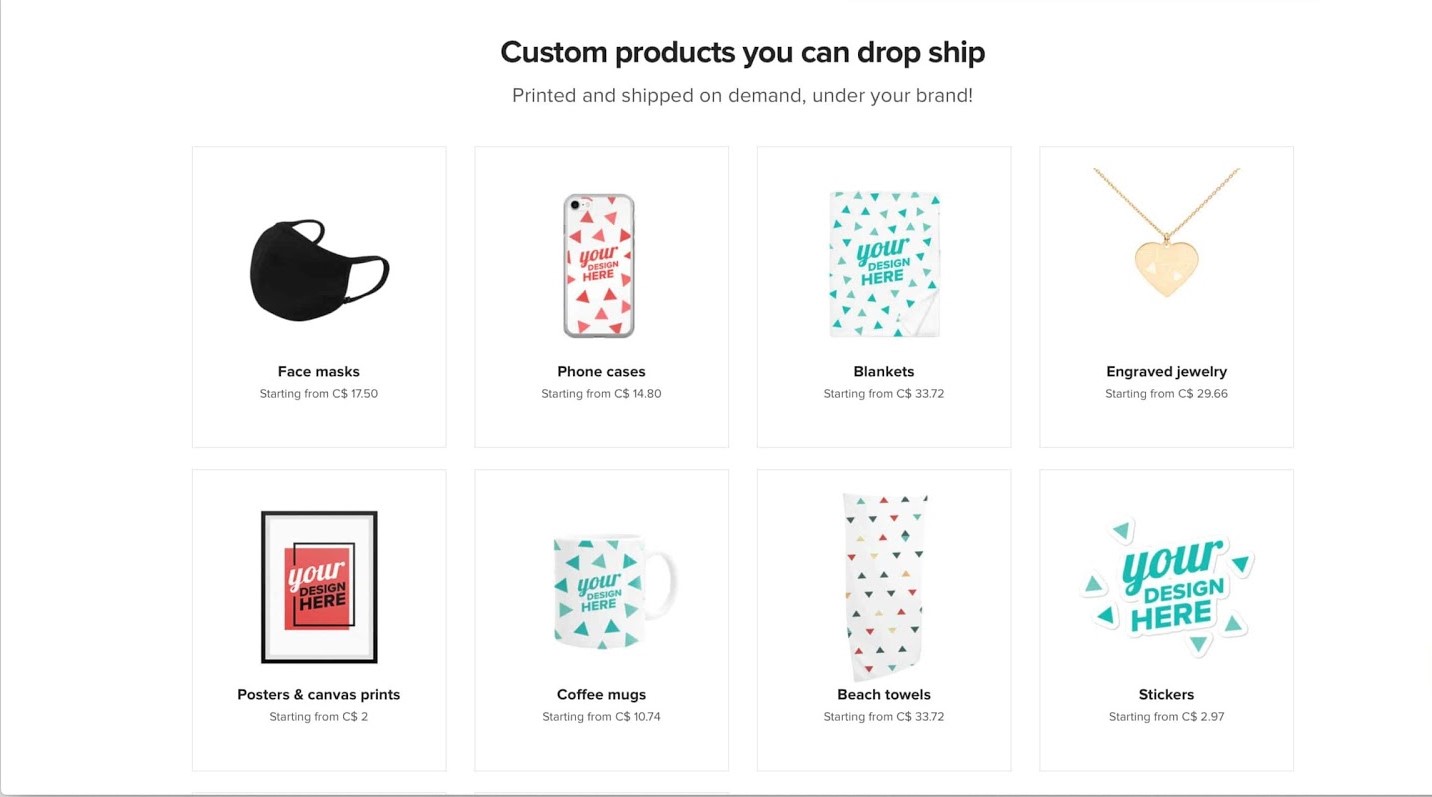Open the Phone cases category title
Screen dimensions: 1432x797
click(601, 372)
